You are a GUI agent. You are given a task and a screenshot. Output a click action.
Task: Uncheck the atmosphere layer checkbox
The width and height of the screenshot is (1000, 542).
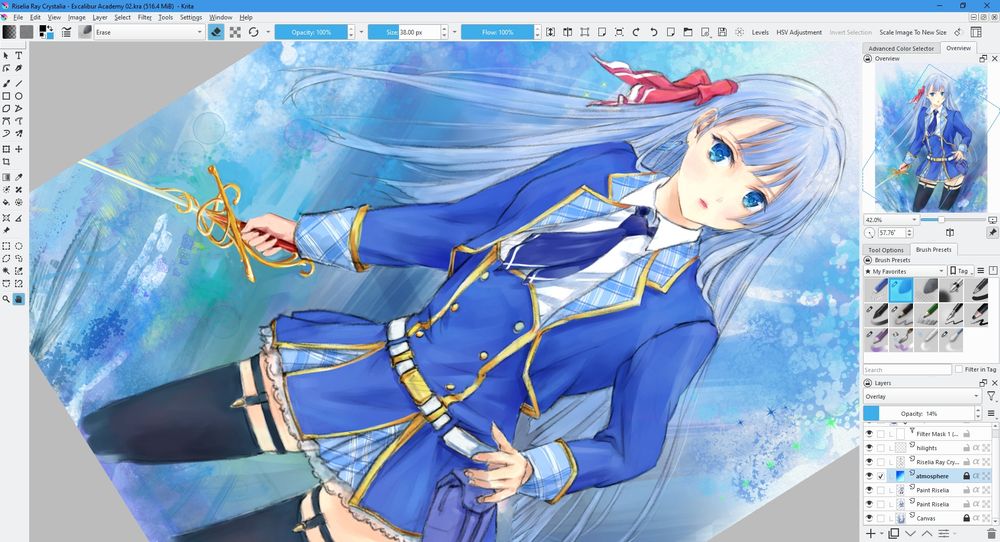click(x=881, y=476)
